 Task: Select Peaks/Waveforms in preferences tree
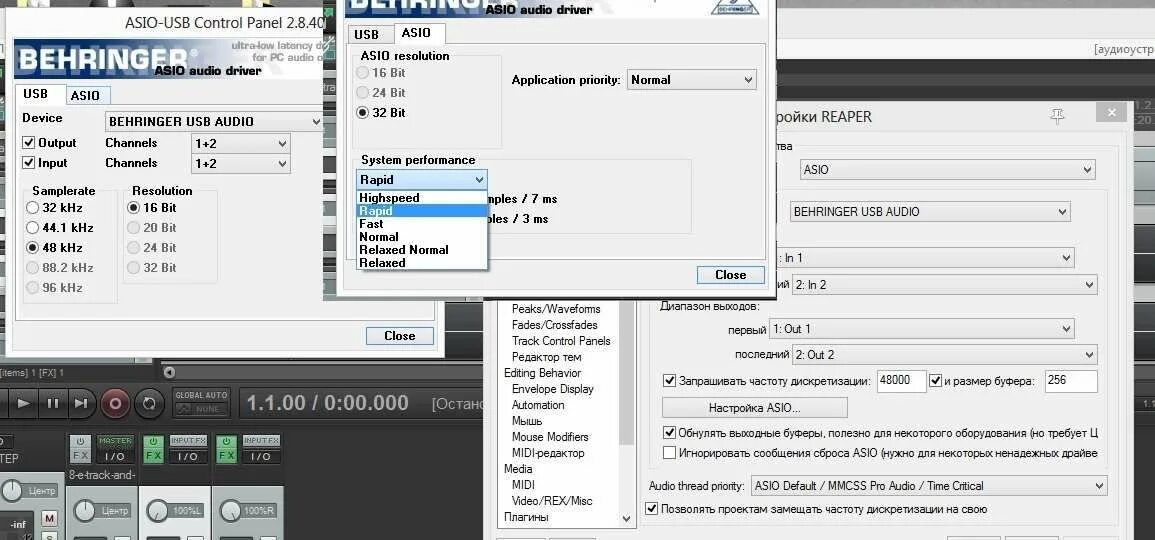pos(556,309)
